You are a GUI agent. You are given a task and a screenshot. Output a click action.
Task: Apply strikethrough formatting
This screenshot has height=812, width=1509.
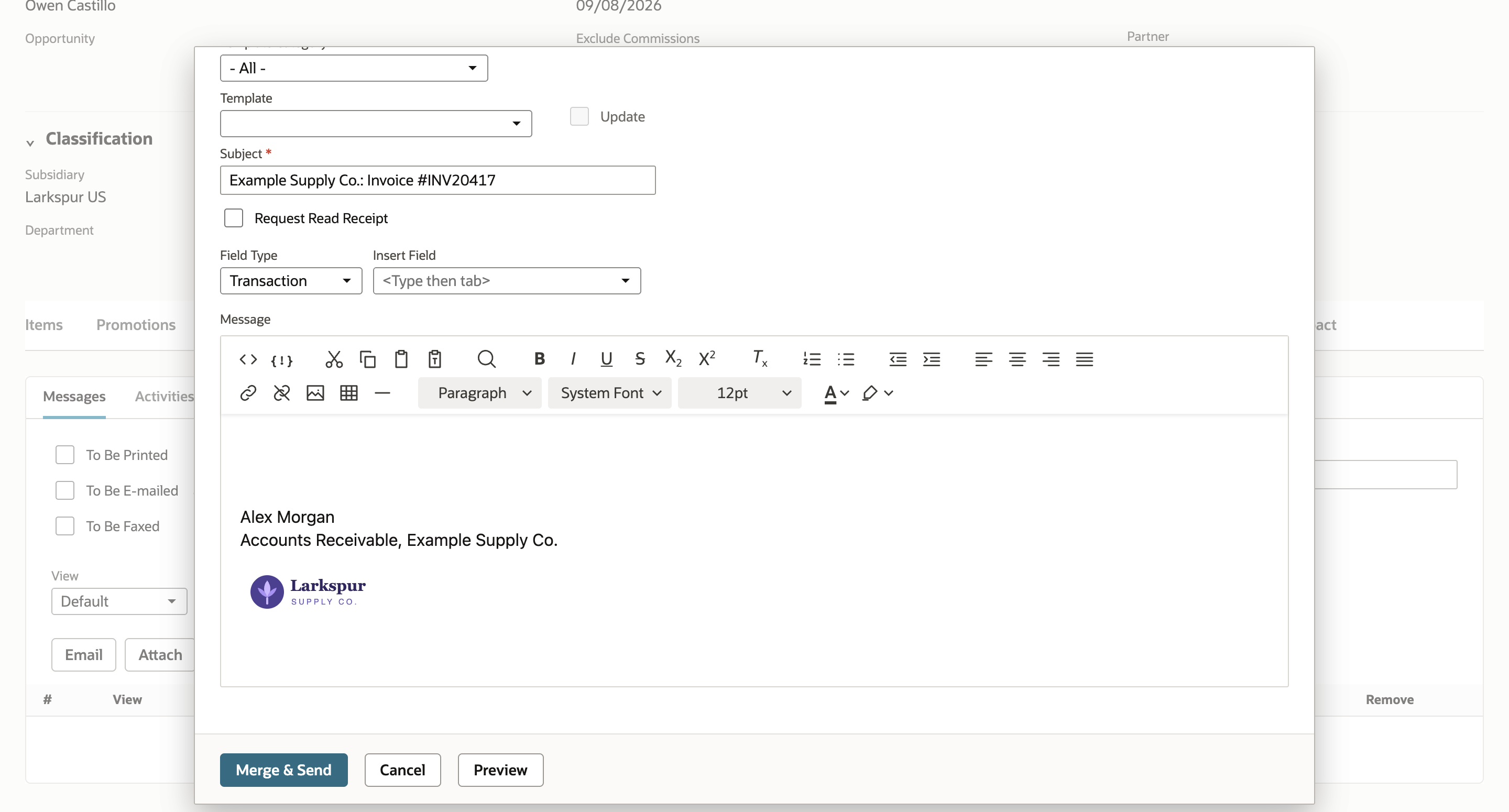click(x=640, y=359)
